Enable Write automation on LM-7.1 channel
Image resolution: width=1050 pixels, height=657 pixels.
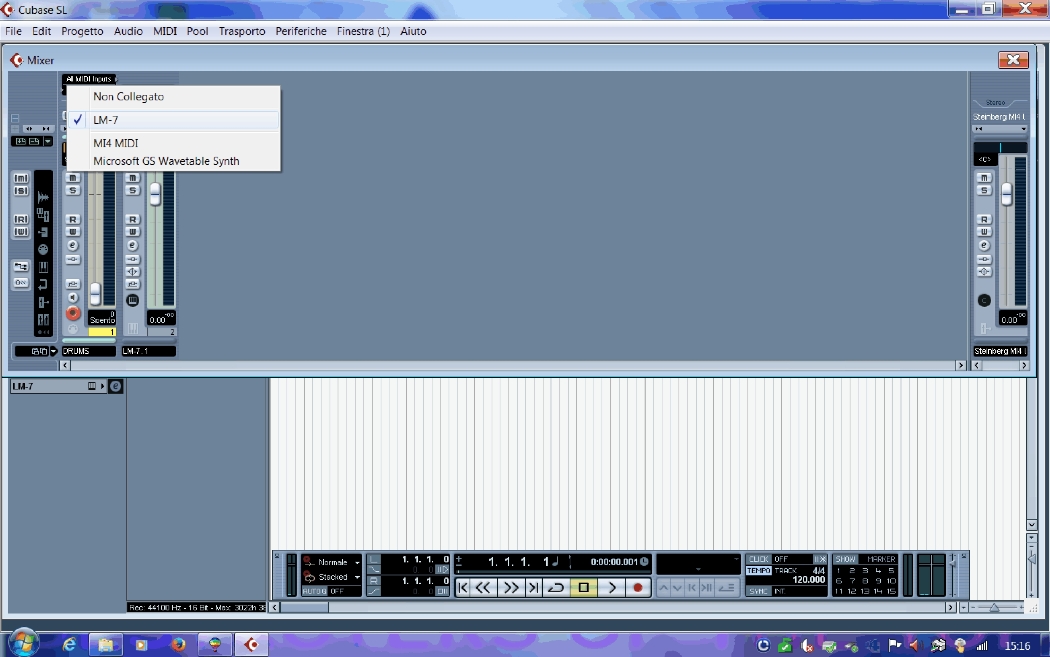[x=133, y=232]
